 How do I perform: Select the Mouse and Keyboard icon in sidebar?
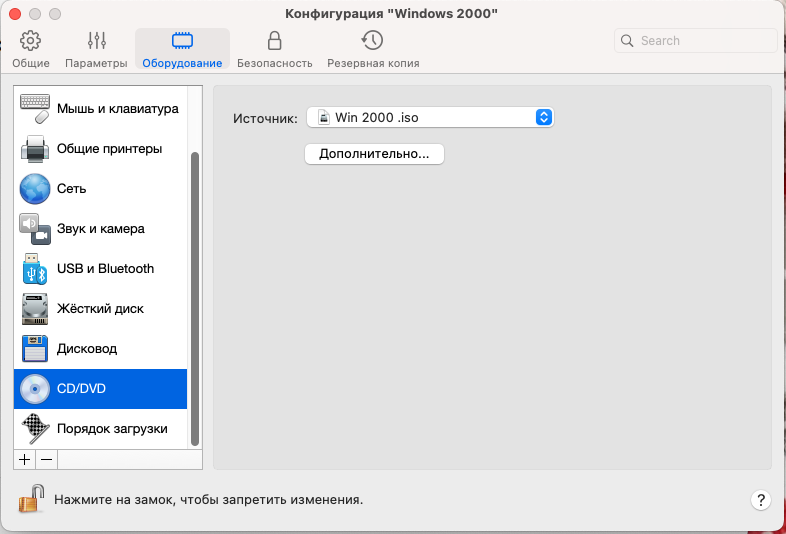(x=35, y=108)
